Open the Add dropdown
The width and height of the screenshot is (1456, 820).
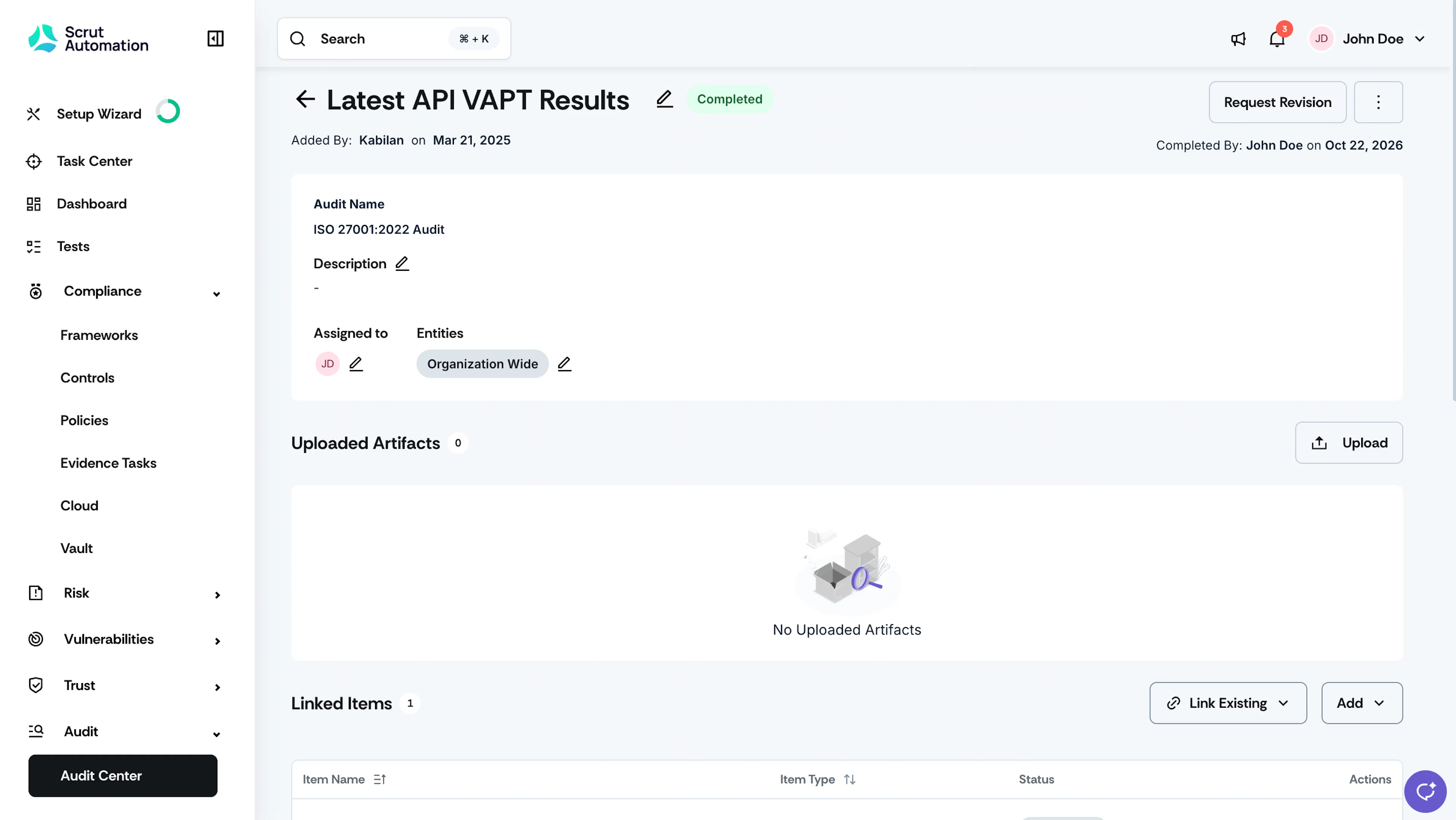[x=1362, y=703]
